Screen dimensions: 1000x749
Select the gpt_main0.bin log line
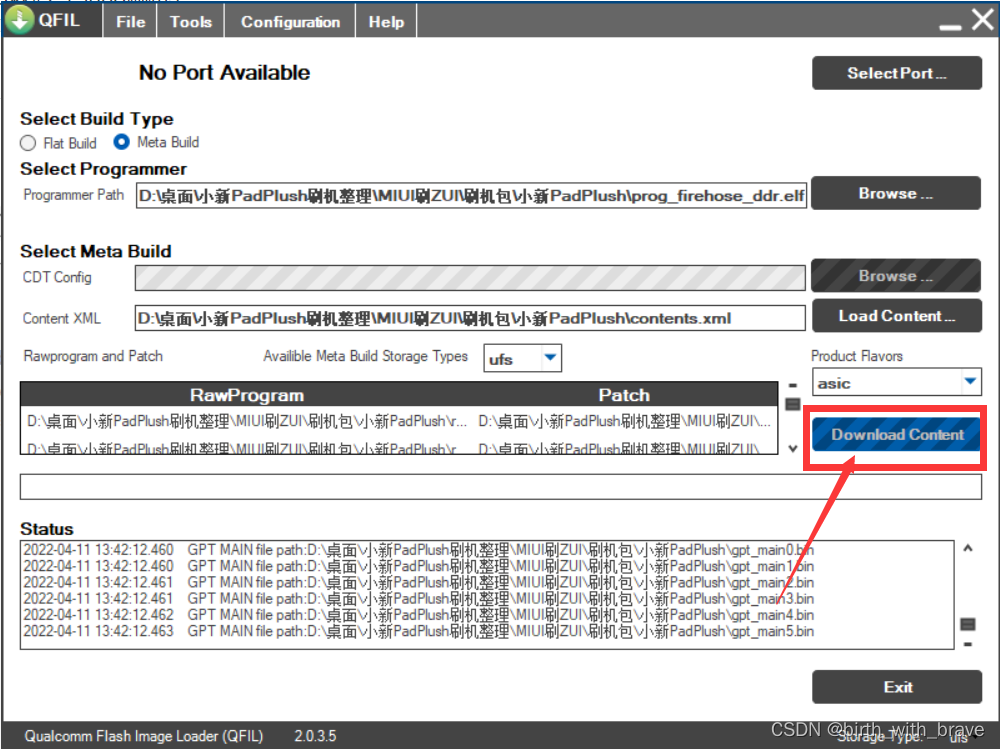[418, 549]
